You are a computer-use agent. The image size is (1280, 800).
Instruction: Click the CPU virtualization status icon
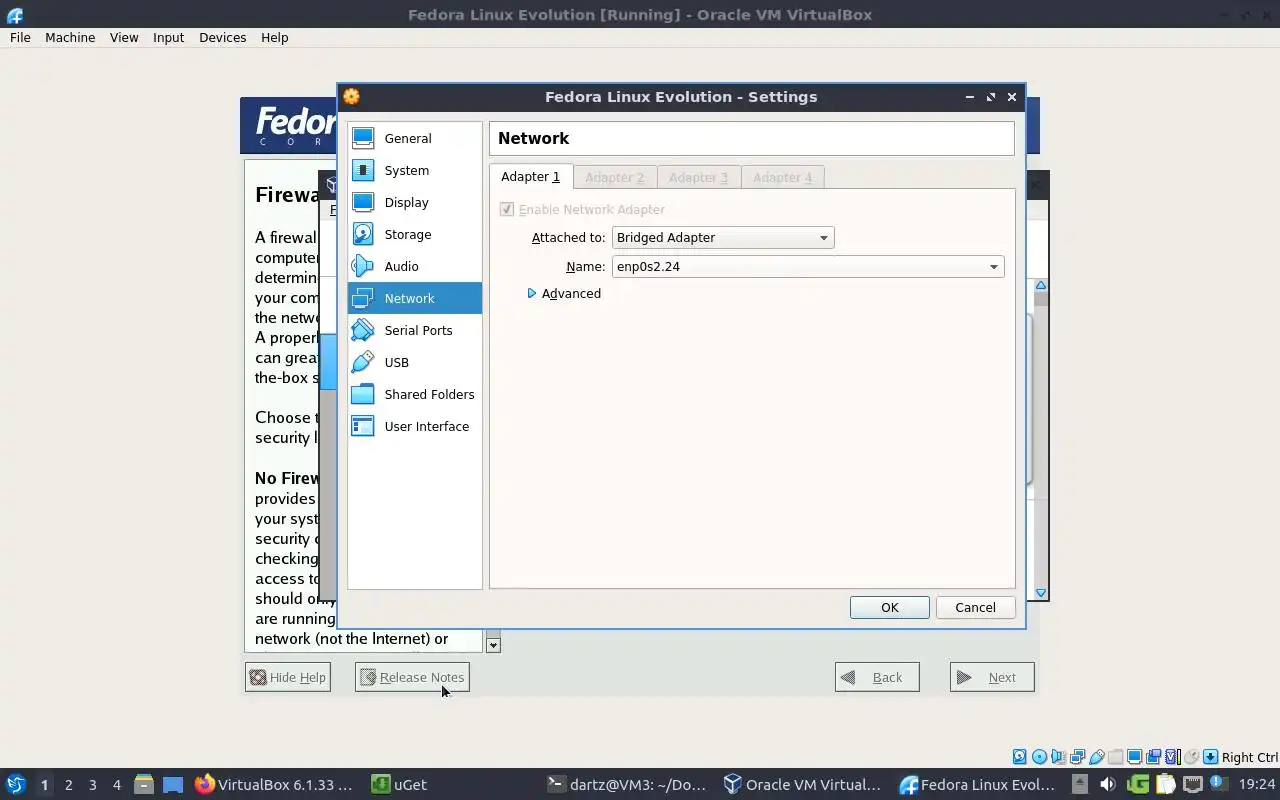[x=1173, y=757]
